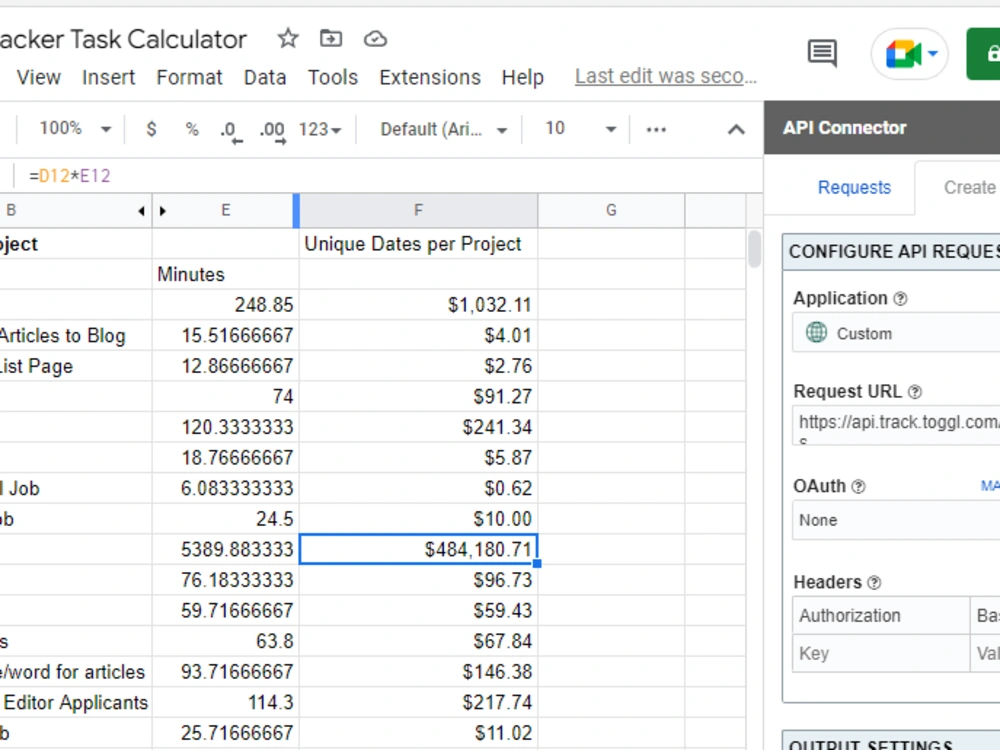Select cell with $217.74
Image resolution: width=1000 pixels, height=750 pixels.
click(x=418, y=703)
